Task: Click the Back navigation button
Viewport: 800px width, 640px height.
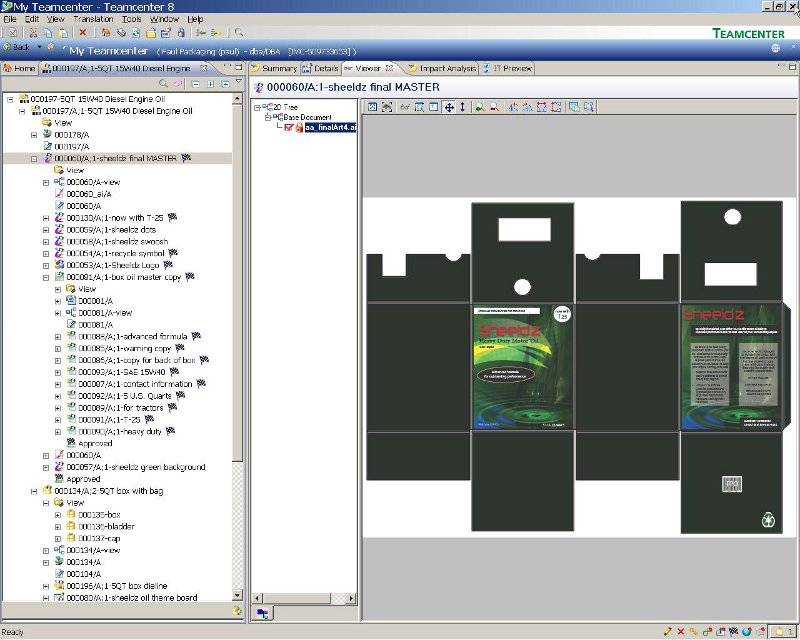Action: tap(17, 47)
